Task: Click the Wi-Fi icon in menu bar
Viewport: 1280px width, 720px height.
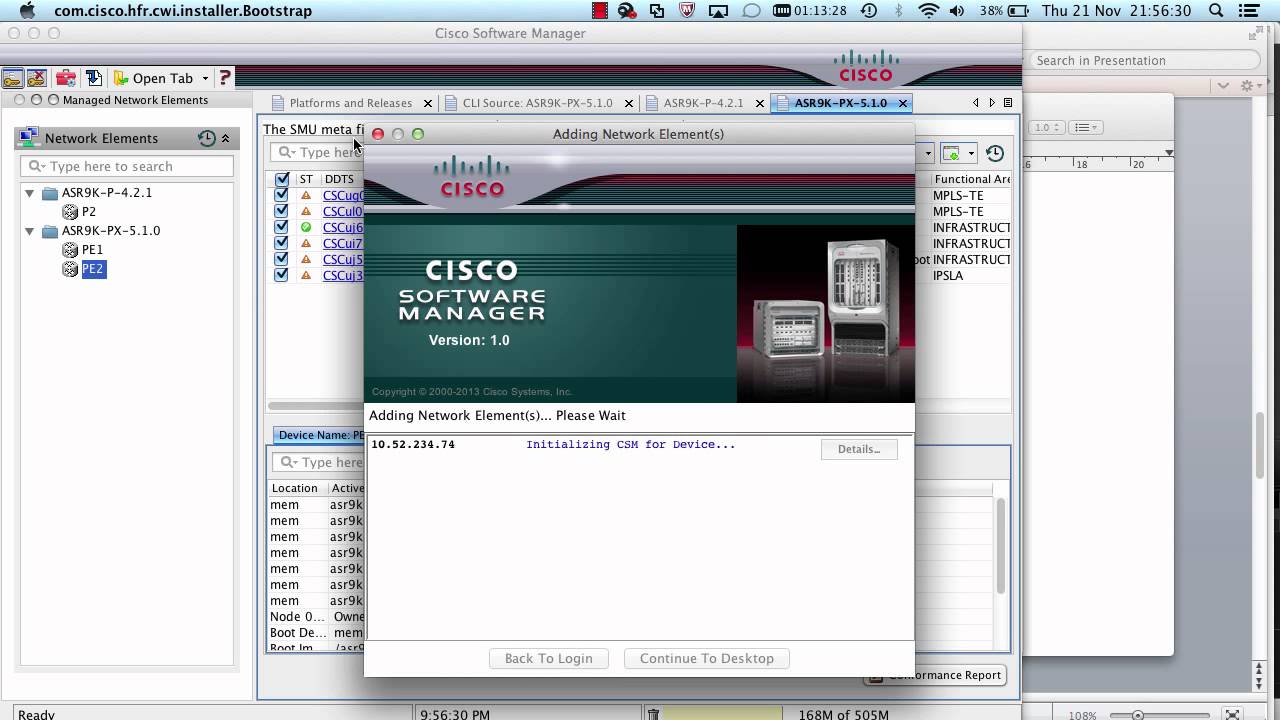Action: pos(929,11)
